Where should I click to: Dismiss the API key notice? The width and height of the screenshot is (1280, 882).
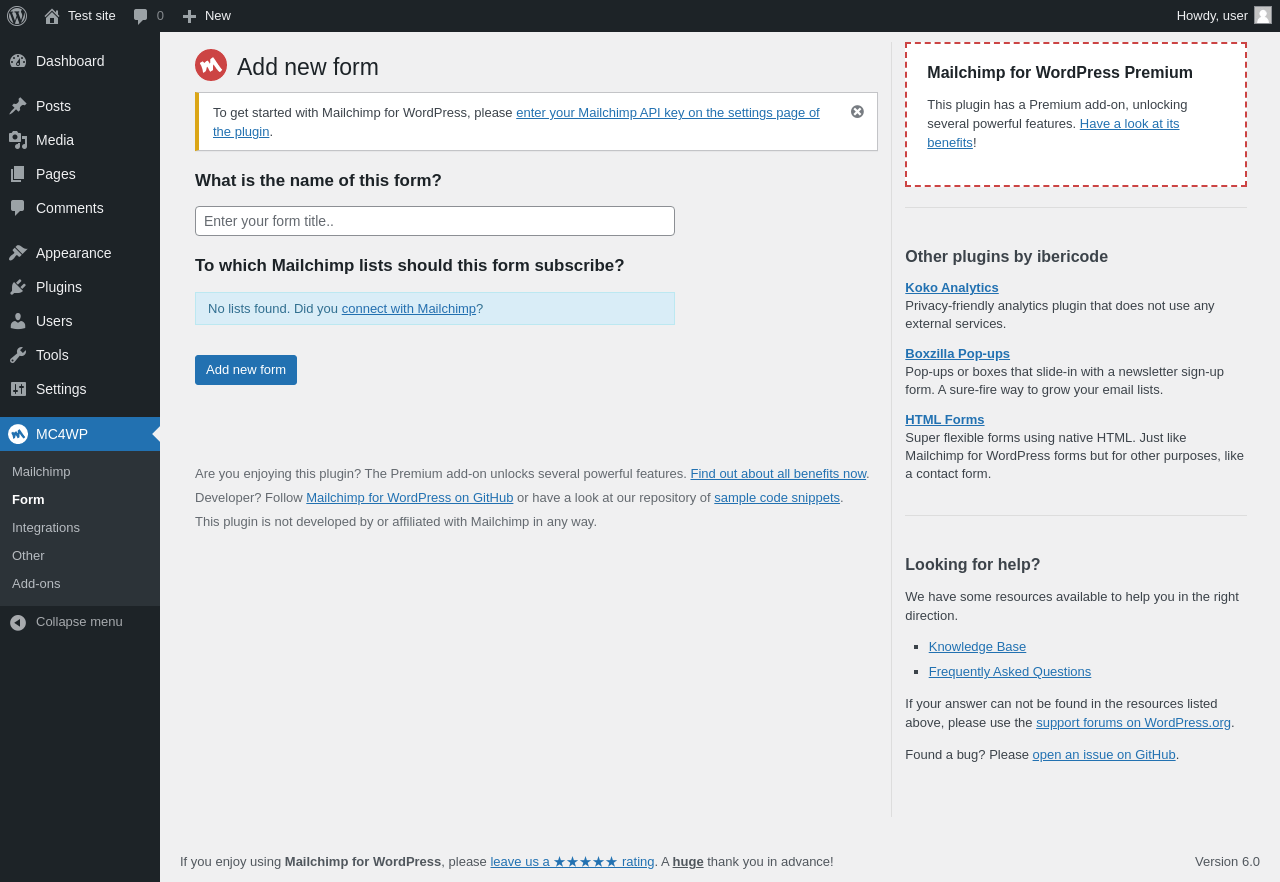[857, 112]
